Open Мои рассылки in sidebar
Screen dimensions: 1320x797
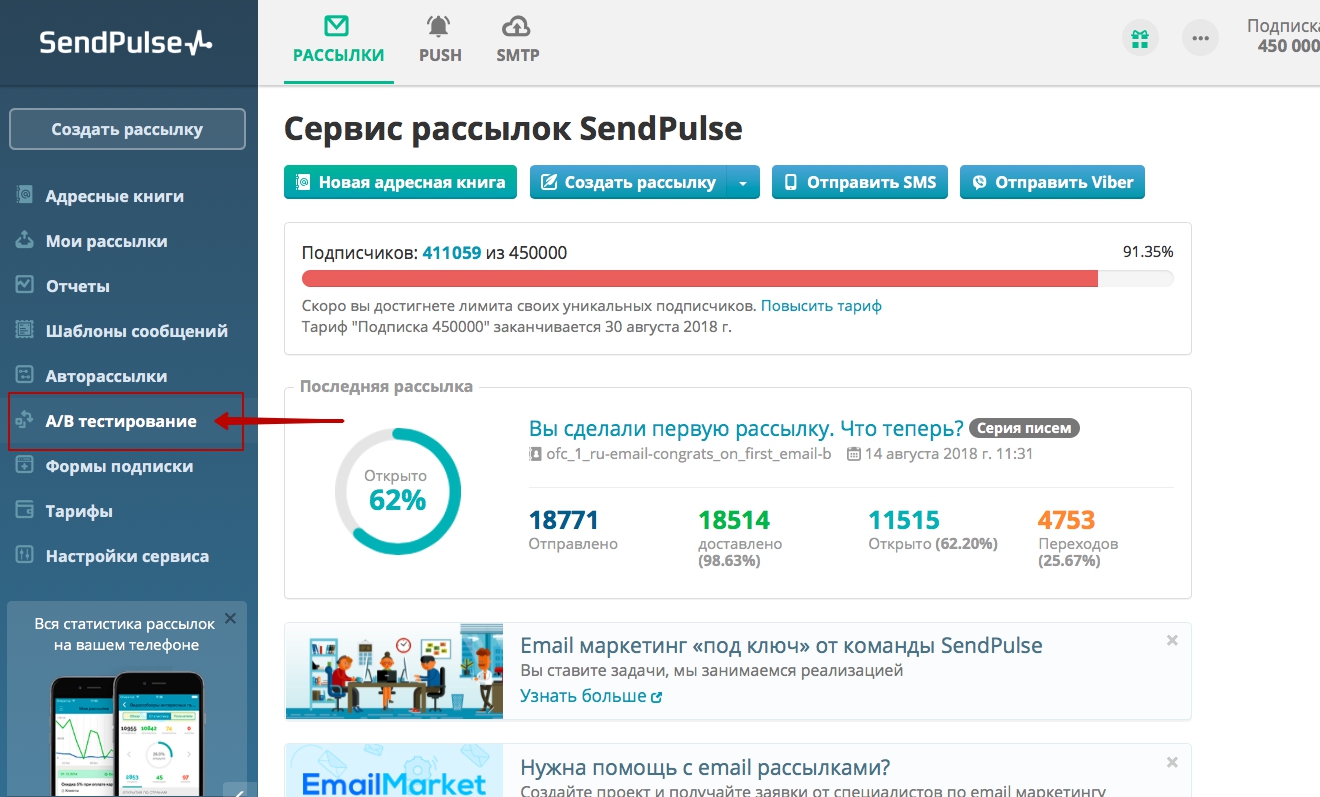(x=106, y=241)
